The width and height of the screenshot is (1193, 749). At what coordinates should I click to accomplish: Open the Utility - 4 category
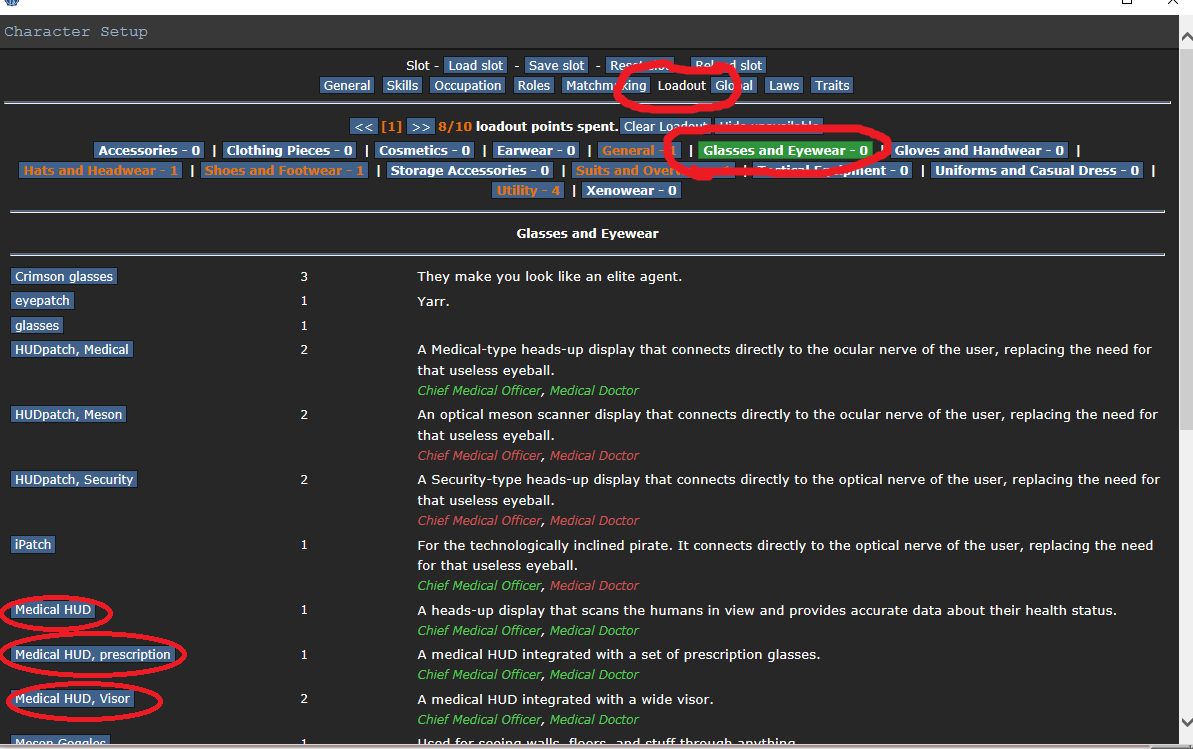528,190
